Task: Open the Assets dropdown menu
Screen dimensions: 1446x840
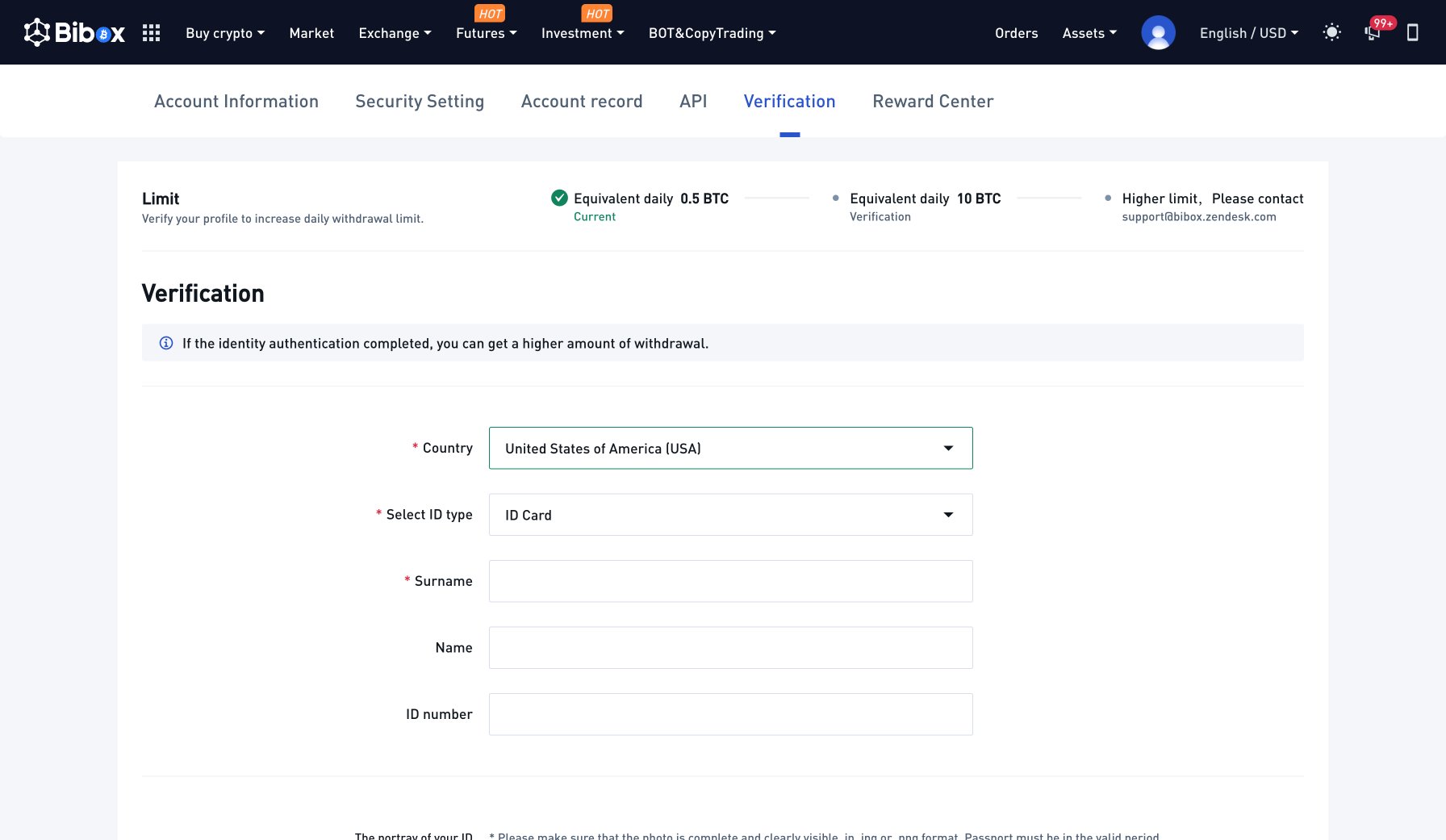Action: (1089, 33)
